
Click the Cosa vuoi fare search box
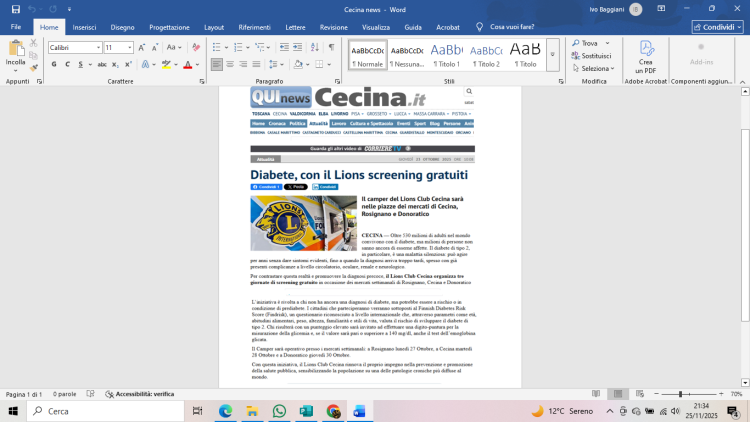coord(512,27)
